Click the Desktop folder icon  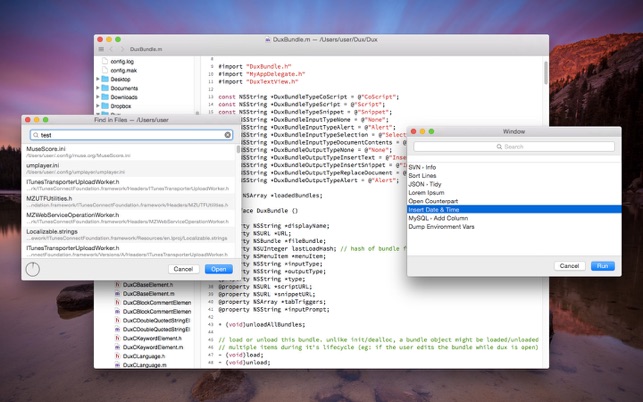coord(105,79)
